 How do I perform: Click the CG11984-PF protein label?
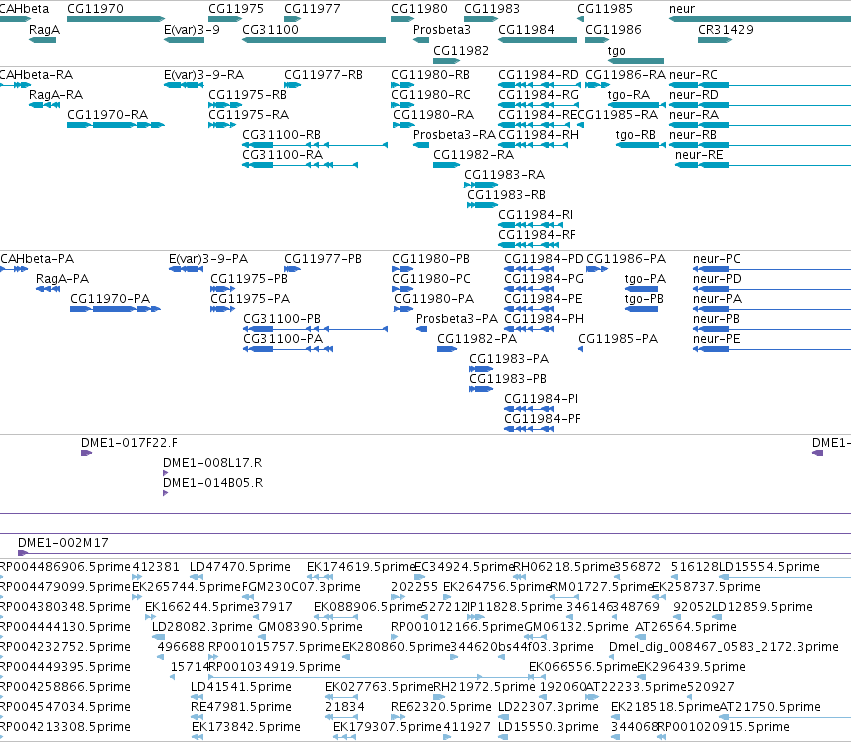pyautogui.click(x=542, y=419)
